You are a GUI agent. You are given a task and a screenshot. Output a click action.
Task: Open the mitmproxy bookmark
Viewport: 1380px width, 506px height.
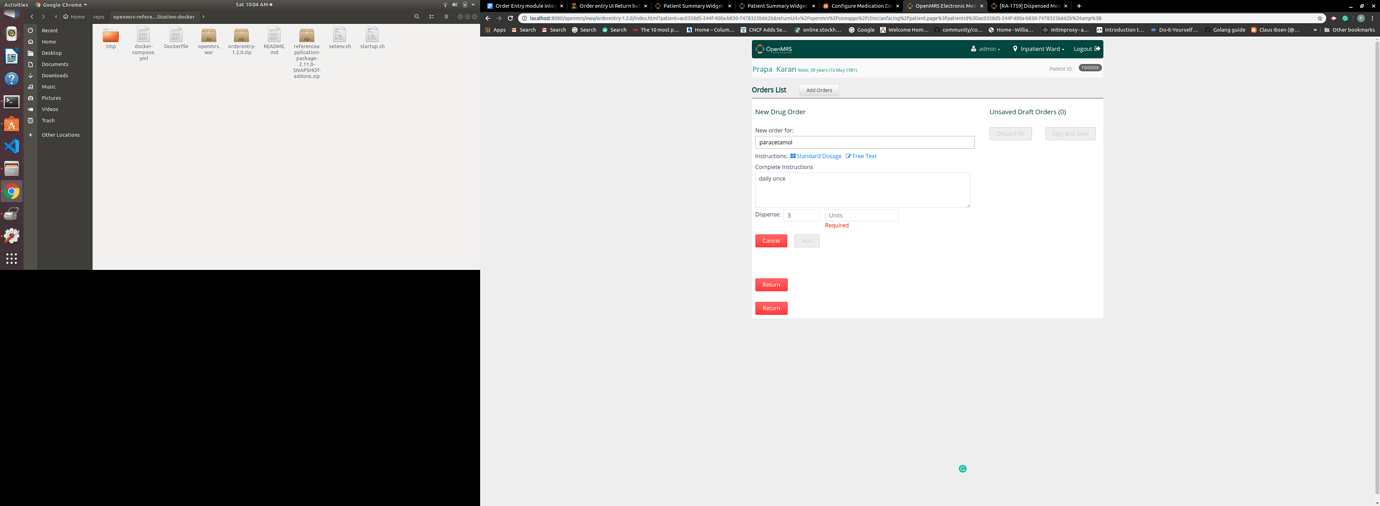[x=1065, y=30]
